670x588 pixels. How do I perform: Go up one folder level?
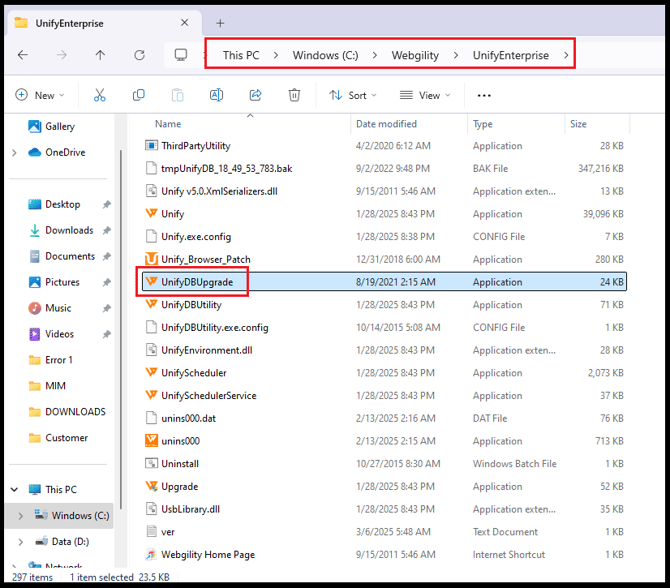point(100,55)
